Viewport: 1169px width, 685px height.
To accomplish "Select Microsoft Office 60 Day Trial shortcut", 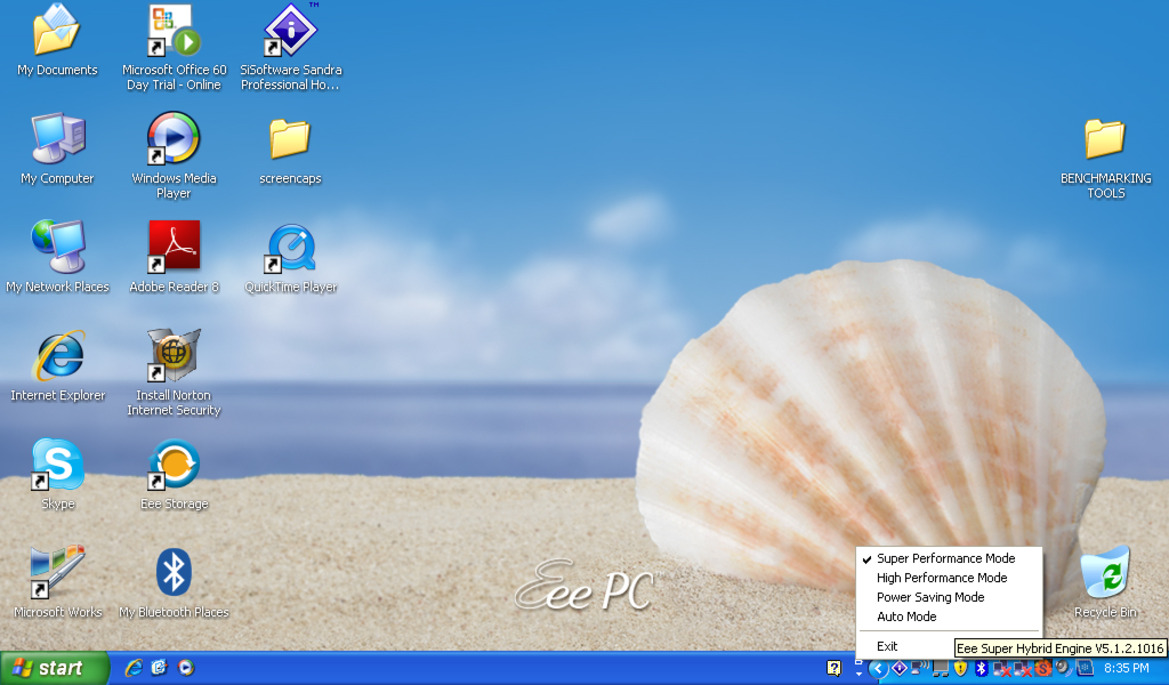I will [x=174, y=48].
